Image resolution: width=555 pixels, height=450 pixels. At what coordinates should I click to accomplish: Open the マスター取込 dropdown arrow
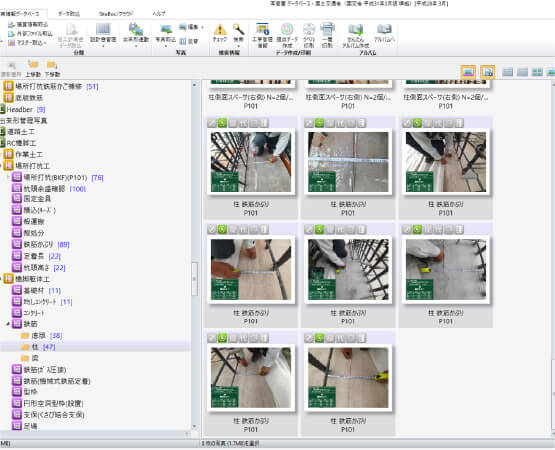click(x=45, y=43)
